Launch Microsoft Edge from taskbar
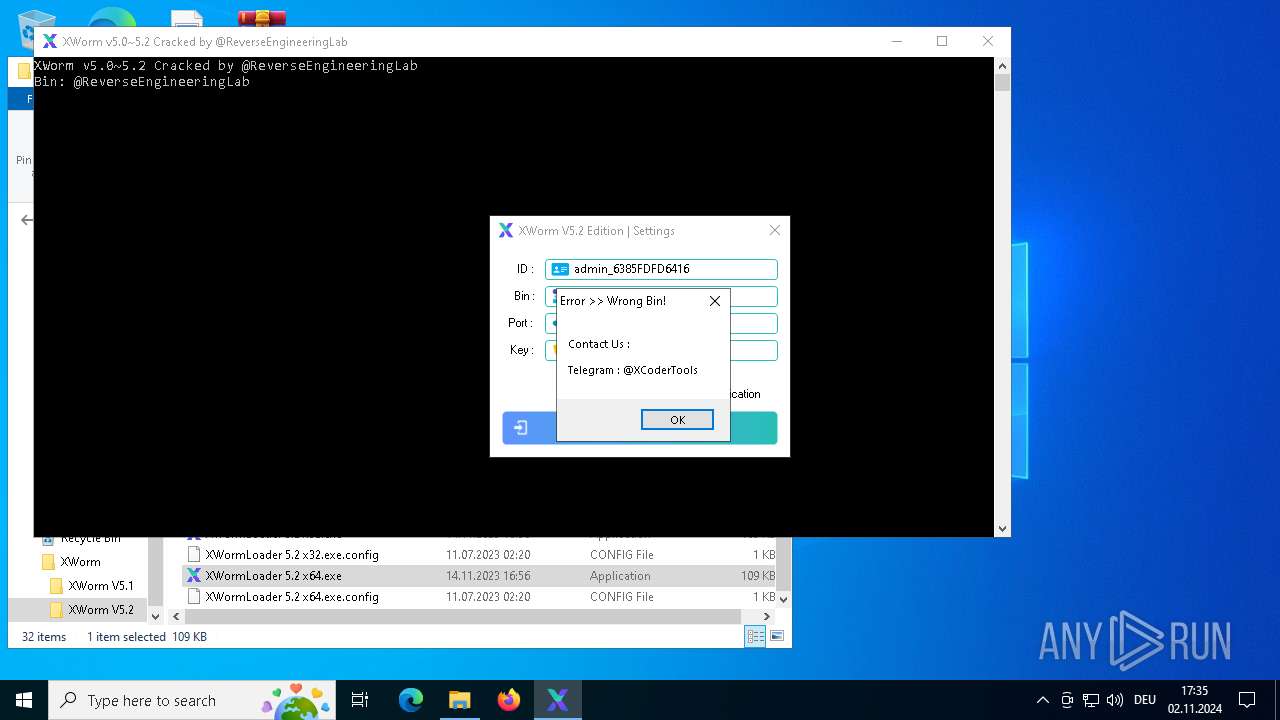1280x720 pixels. coord(411,700)
